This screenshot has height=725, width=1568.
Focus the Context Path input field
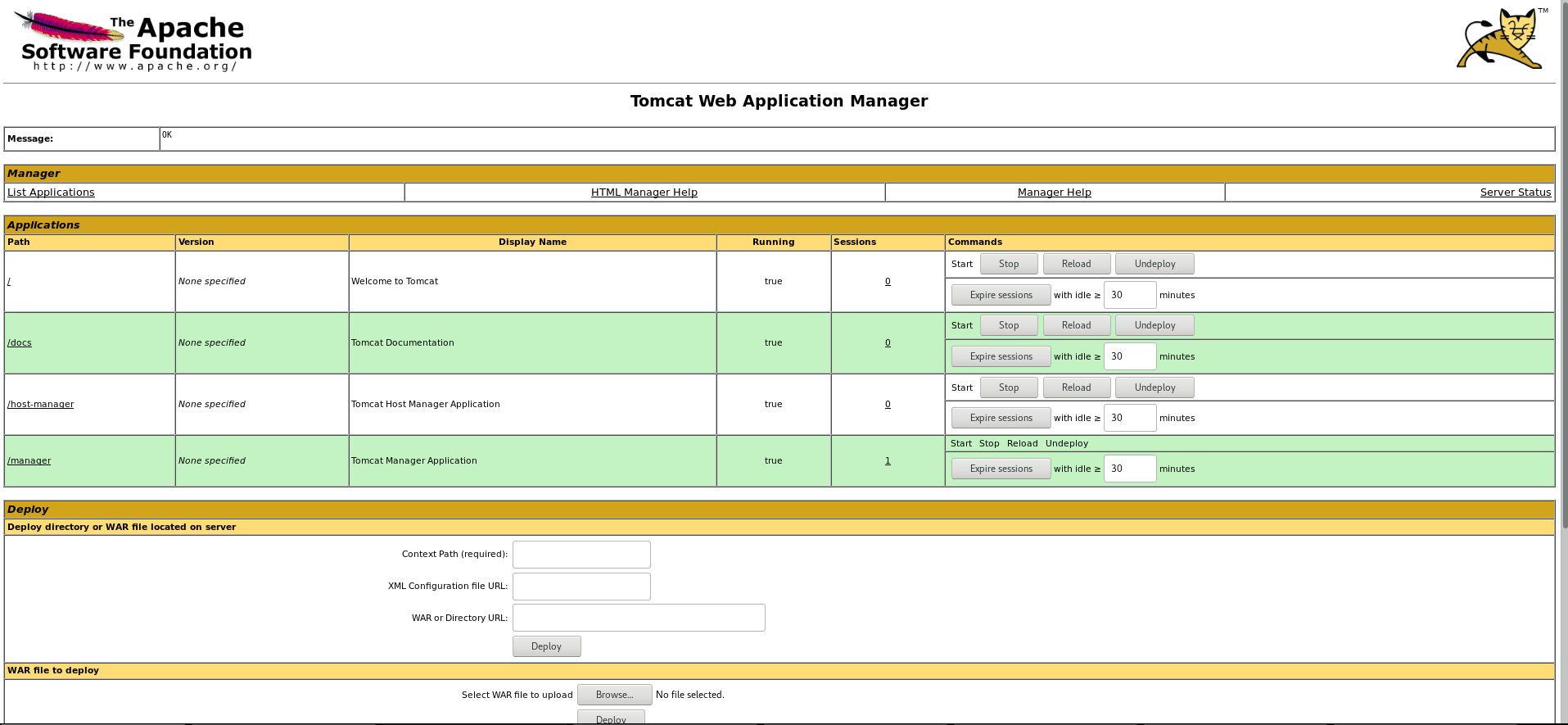[581, 555]
